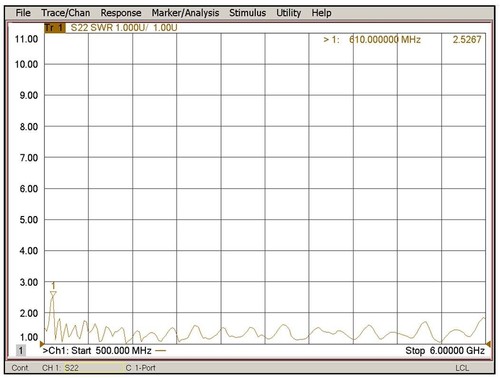This screenshot has height=378, width=500.
Task: Click the Start 500.000 MHz label
Action: pos(111,350)
